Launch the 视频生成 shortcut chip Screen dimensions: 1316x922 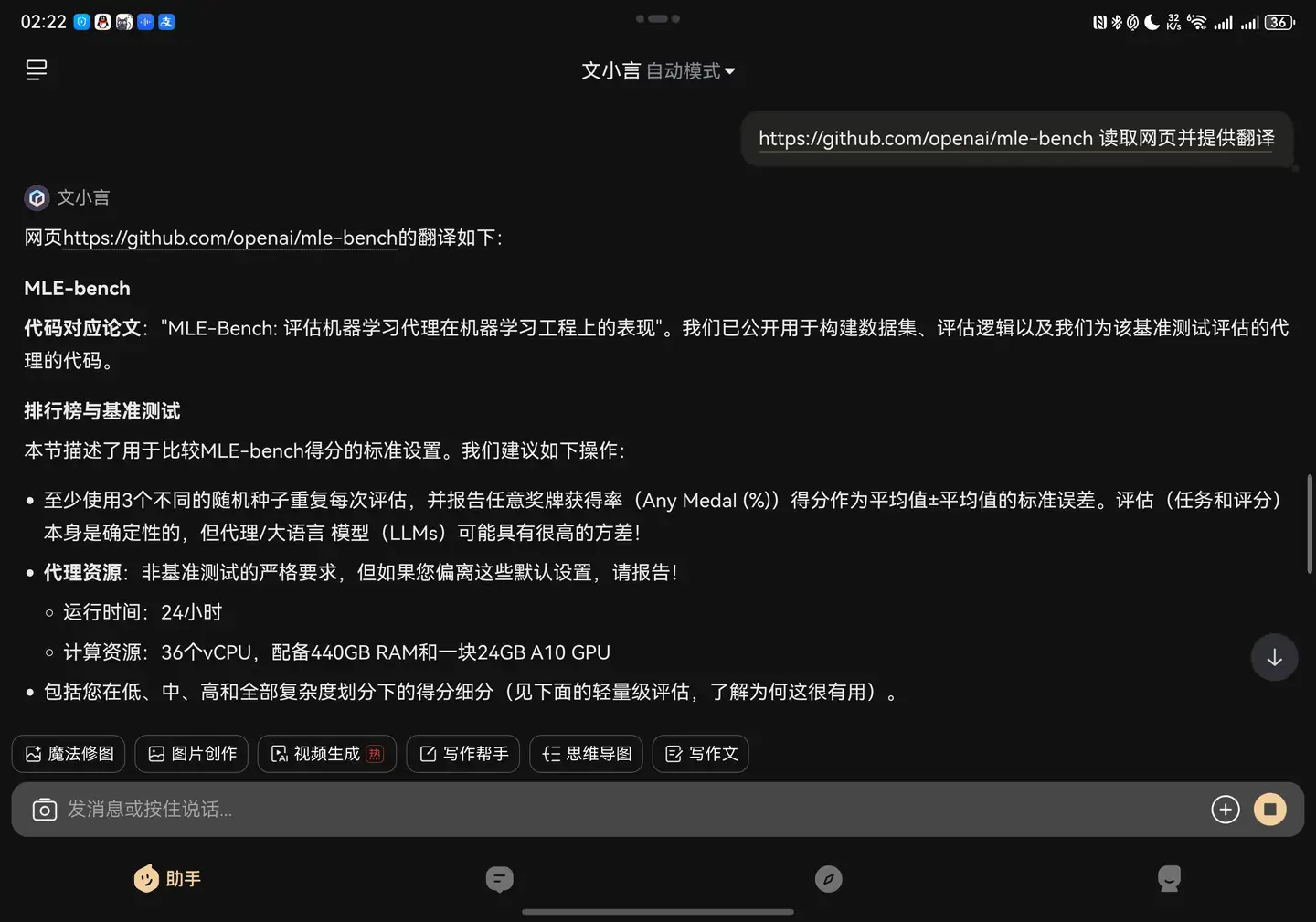click(327, 754)
